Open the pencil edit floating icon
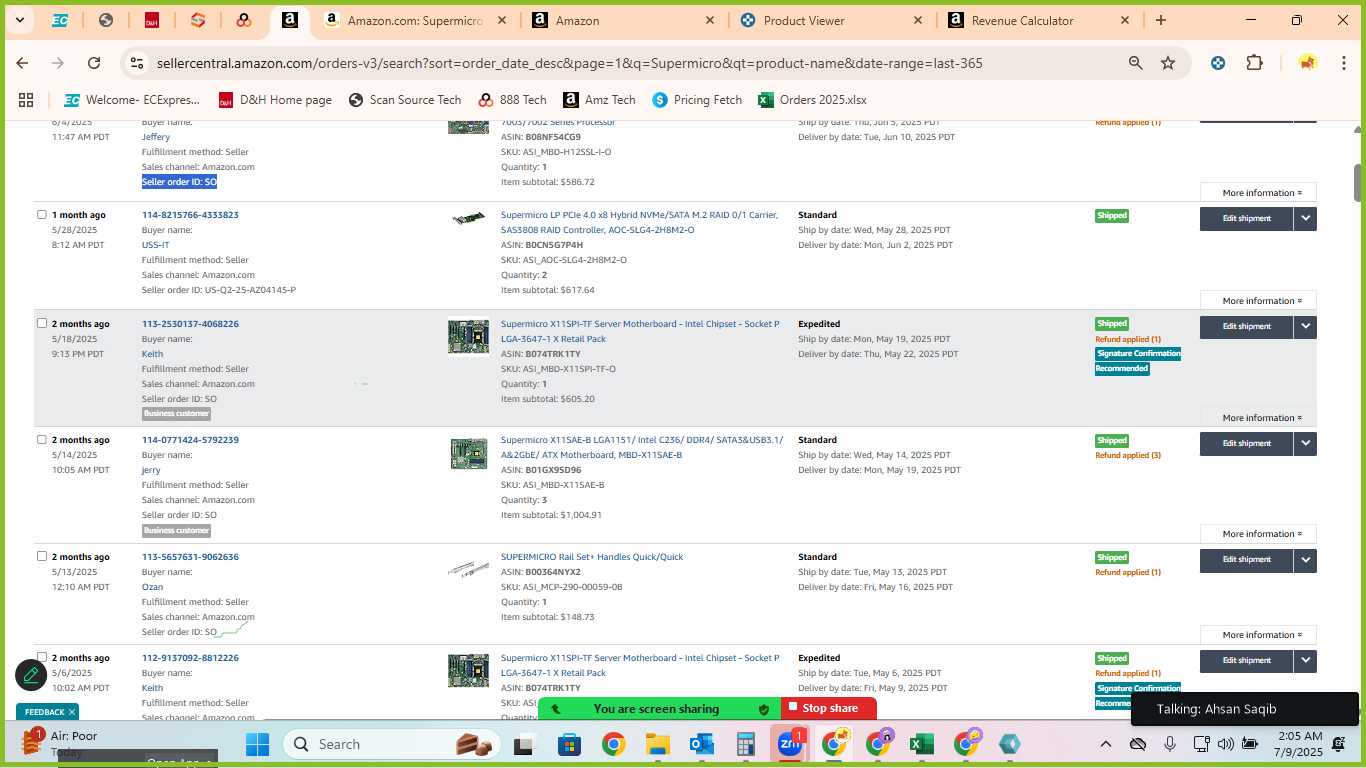This screenshot has height=768, width=1366. [31, 675]
